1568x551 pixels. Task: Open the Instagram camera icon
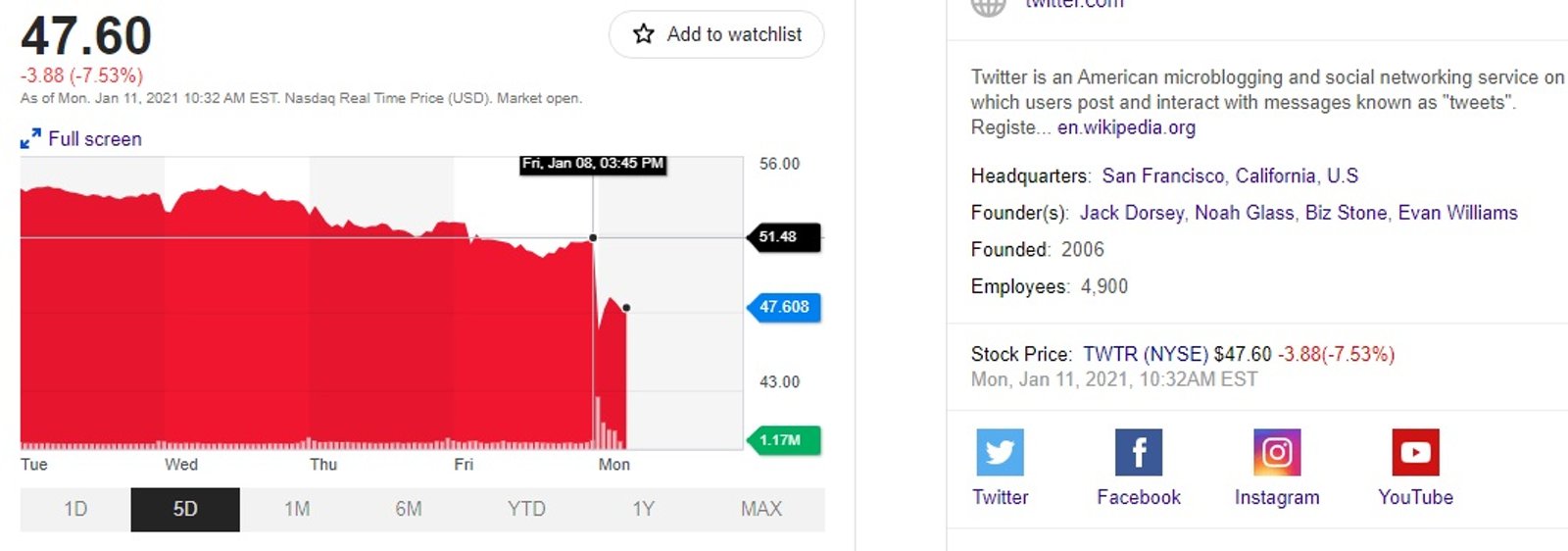click(x=1277, y=452)
